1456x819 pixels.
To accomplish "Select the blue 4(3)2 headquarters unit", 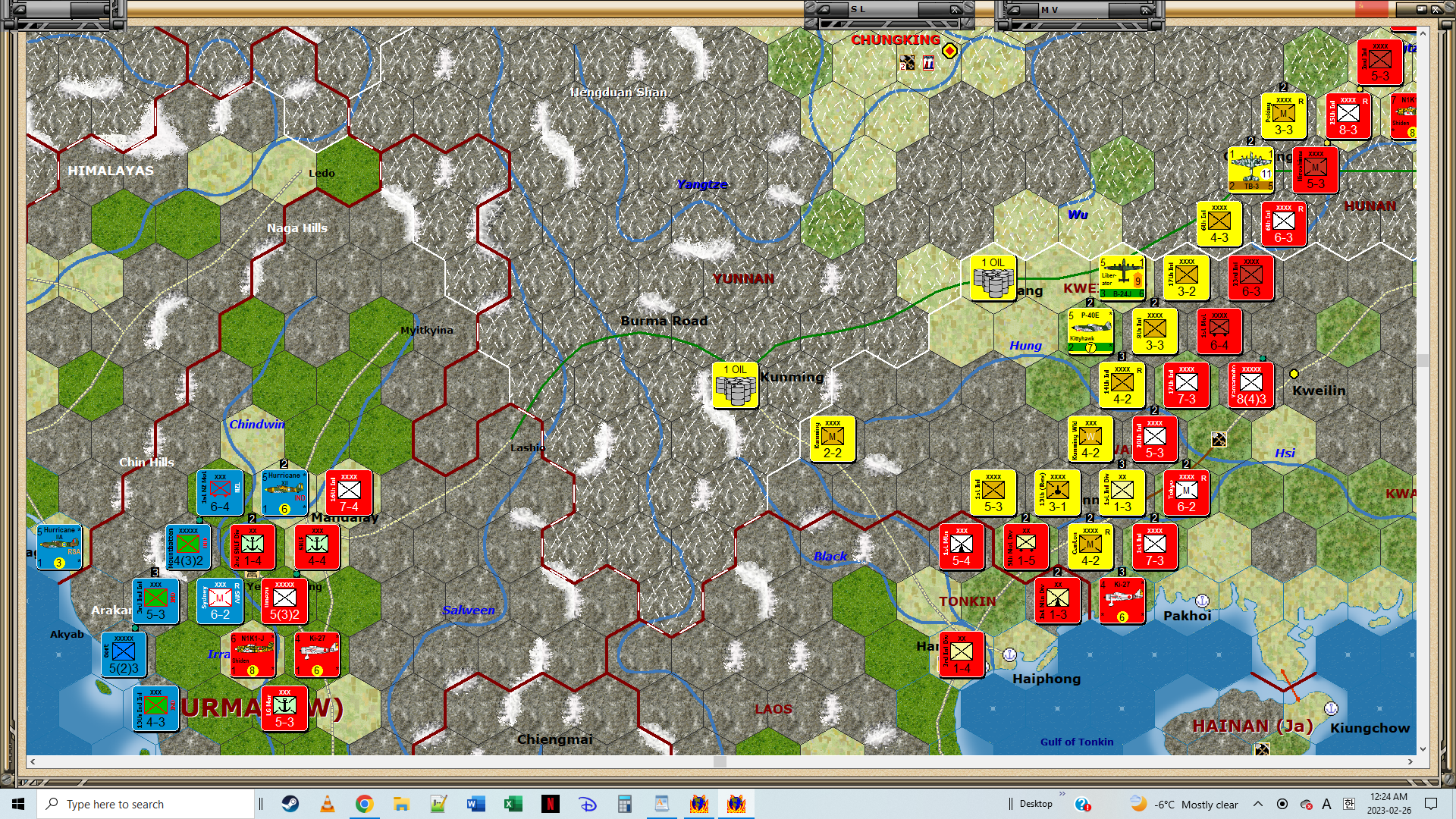I will click(188, 547).
